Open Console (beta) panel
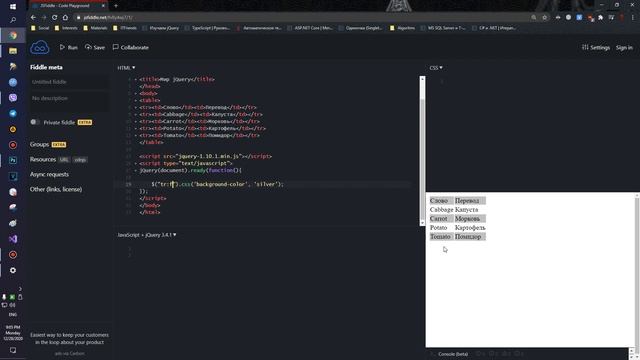 click(x=453, y=354)
